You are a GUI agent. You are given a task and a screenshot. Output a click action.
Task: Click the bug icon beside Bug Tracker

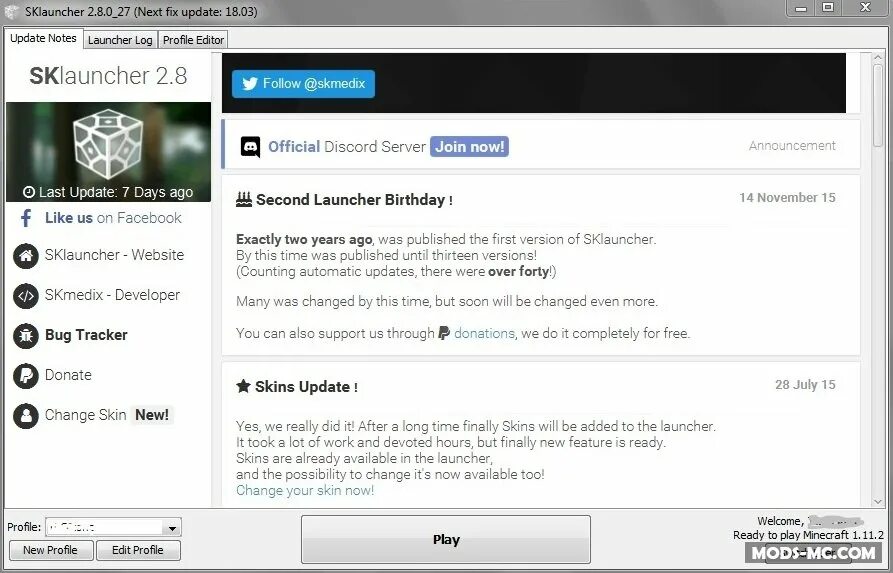click(26, 335)
